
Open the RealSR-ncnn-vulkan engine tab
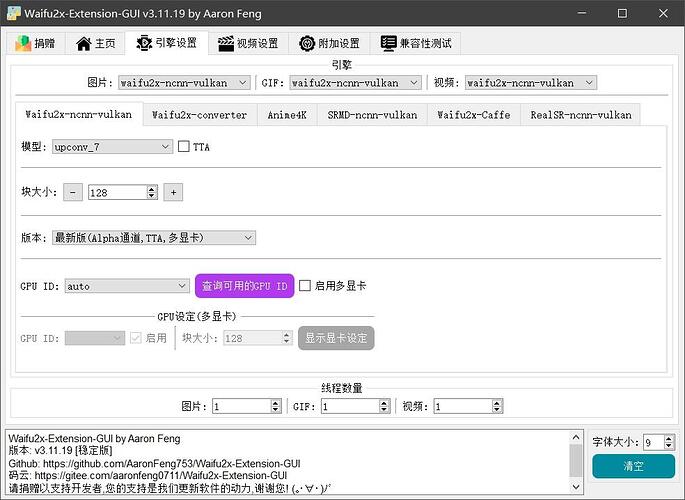[x=581, y=115]
